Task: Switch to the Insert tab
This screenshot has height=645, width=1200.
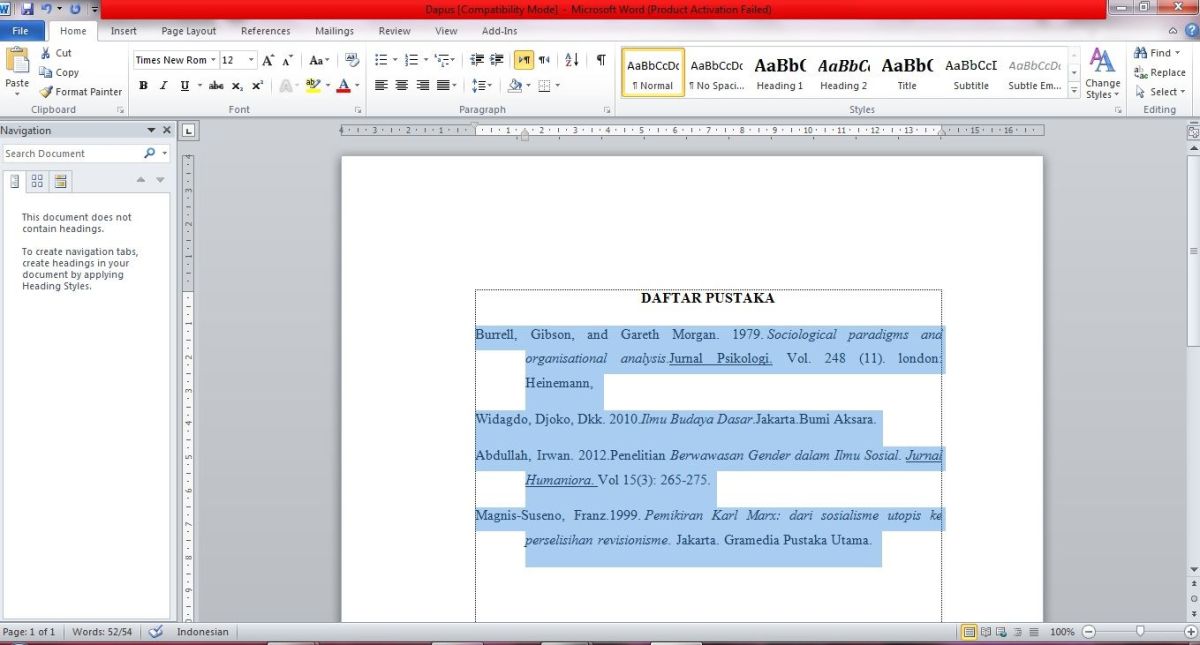Action: click(124, 31)
